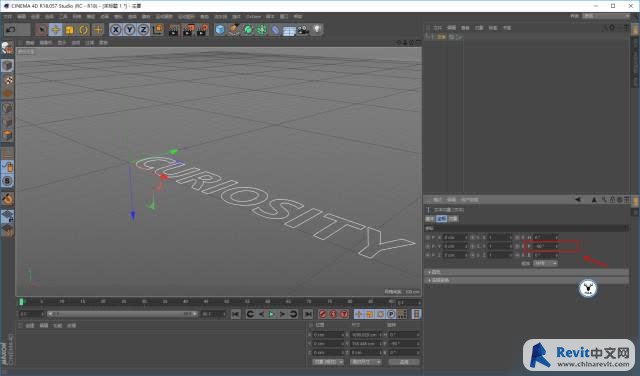Toggle Enable Snap S icon

tap(7, 181)
